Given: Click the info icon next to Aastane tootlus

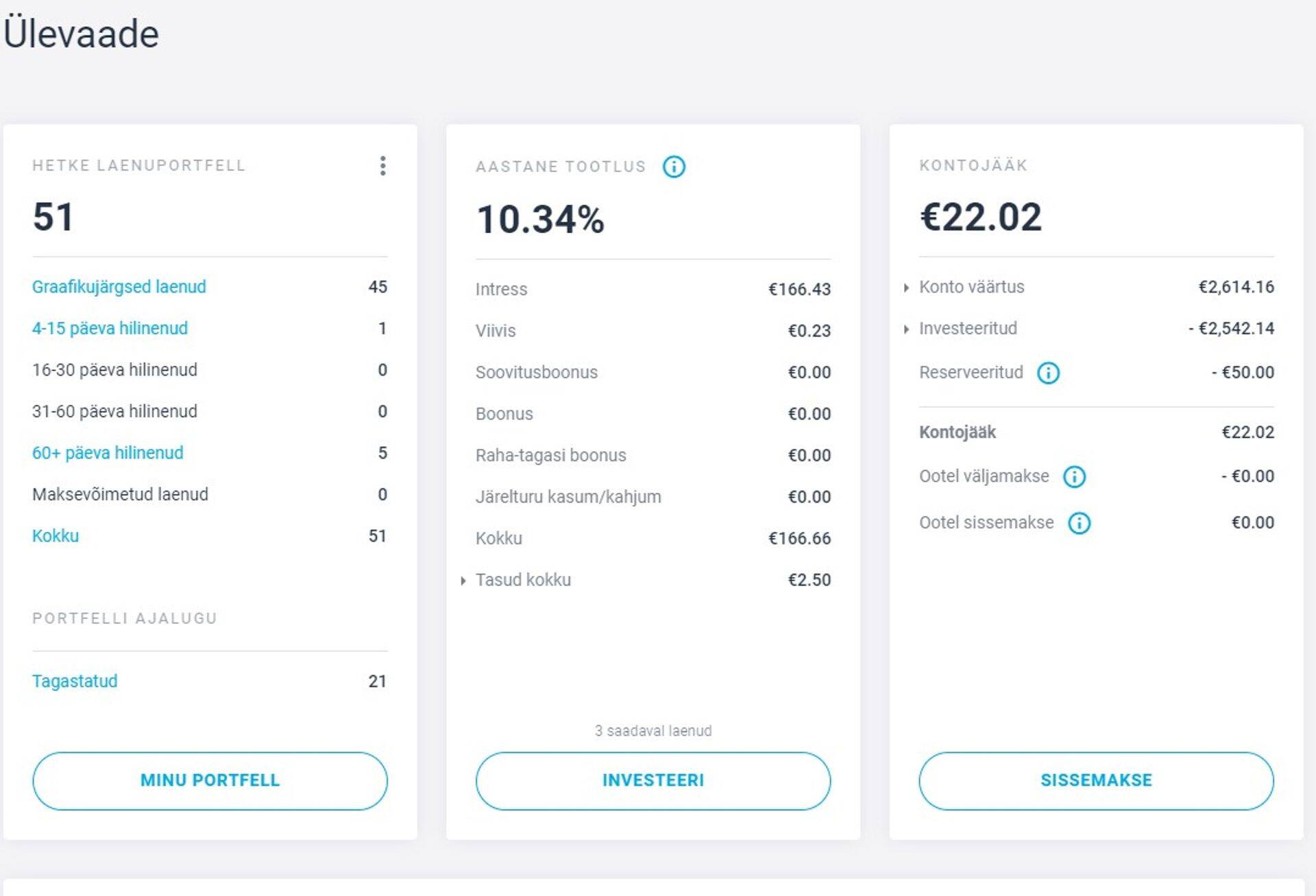Looking at the screenshot, I should point(673,166).
